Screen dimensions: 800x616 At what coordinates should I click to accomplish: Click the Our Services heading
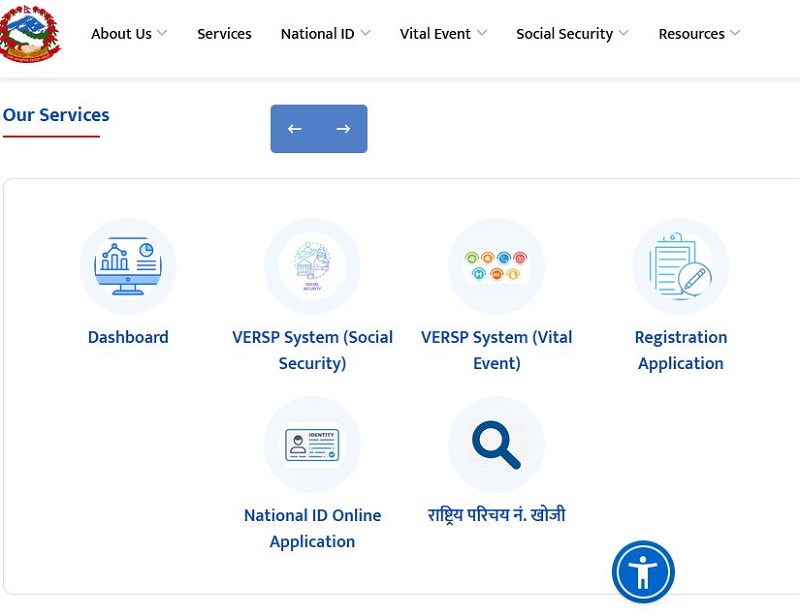(x=56, y=115)
